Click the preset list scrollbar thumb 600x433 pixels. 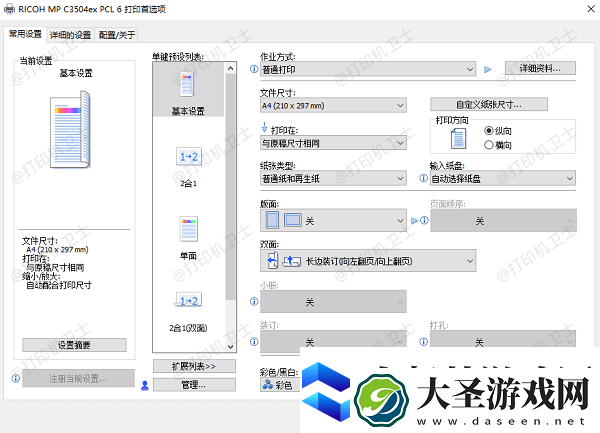tap(230, 187)
